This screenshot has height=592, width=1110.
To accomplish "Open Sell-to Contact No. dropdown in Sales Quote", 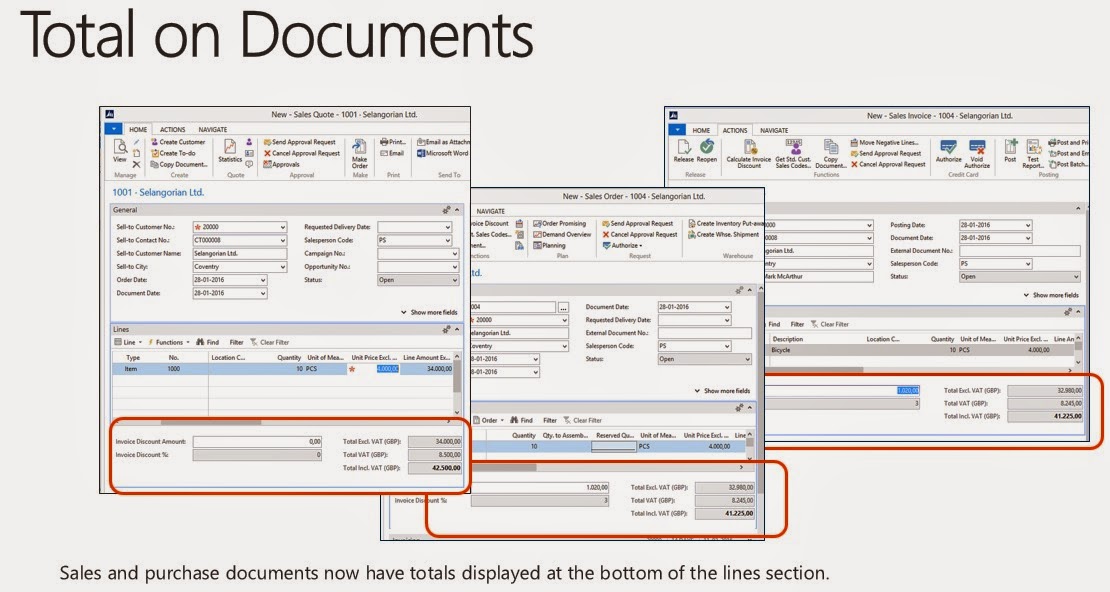I will [x=282, y=241].
